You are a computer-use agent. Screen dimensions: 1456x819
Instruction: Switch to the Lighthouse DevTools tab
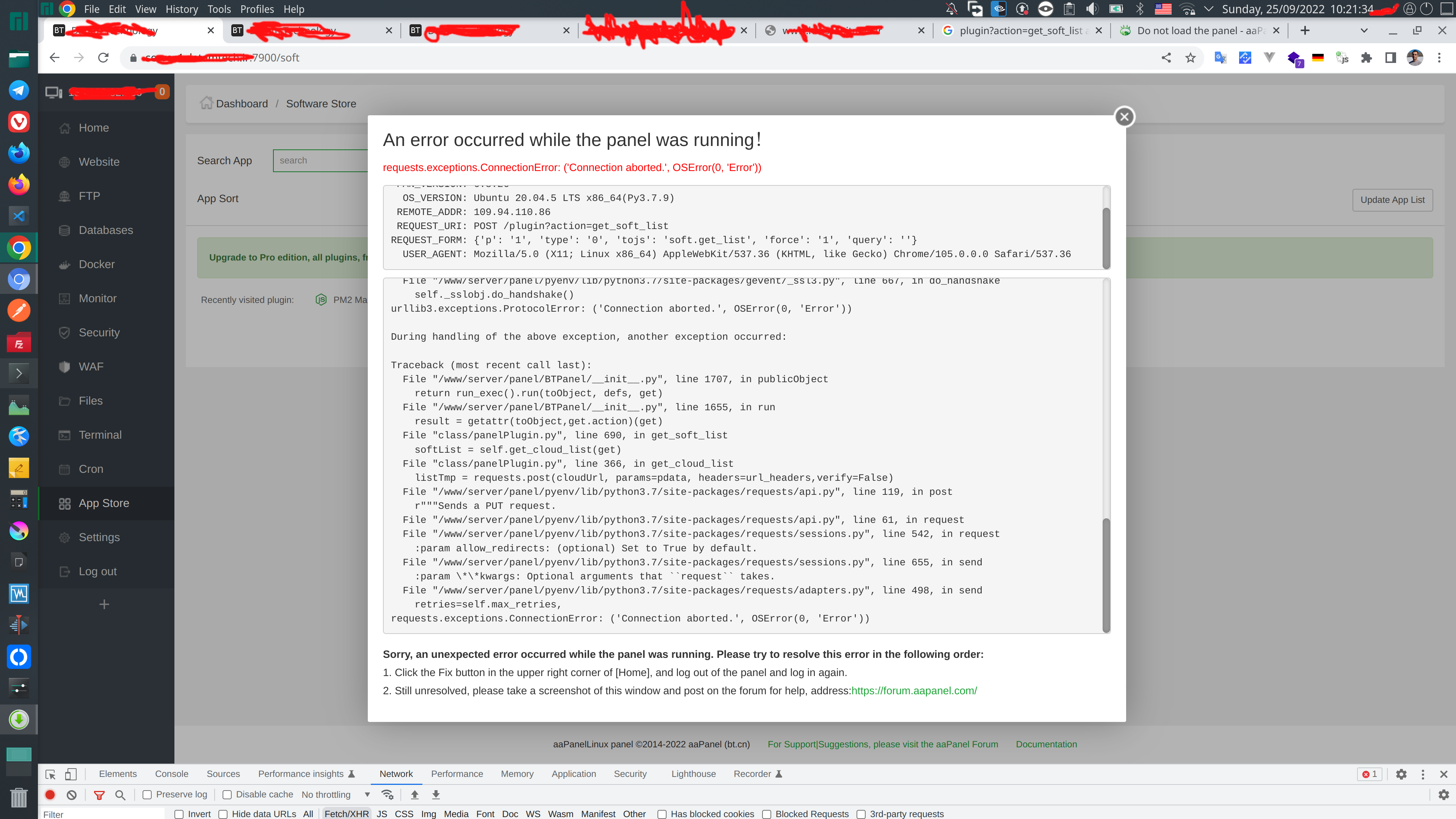click(693, 774)
